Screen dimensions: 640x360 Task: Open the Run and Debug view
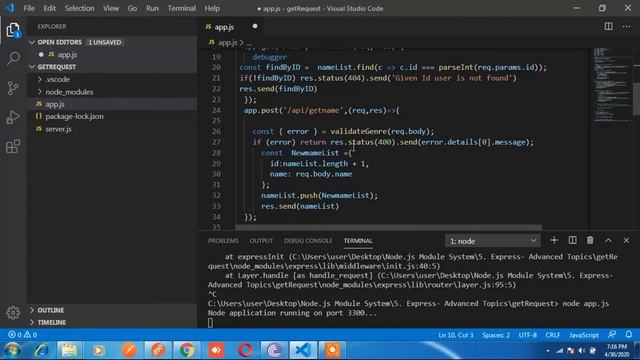click(13, 117)
